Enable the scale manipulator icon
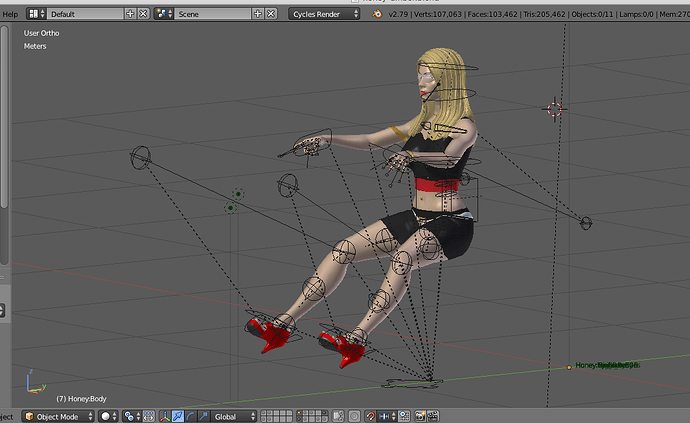This screenshot has width=690, height=423. [203, 416]
